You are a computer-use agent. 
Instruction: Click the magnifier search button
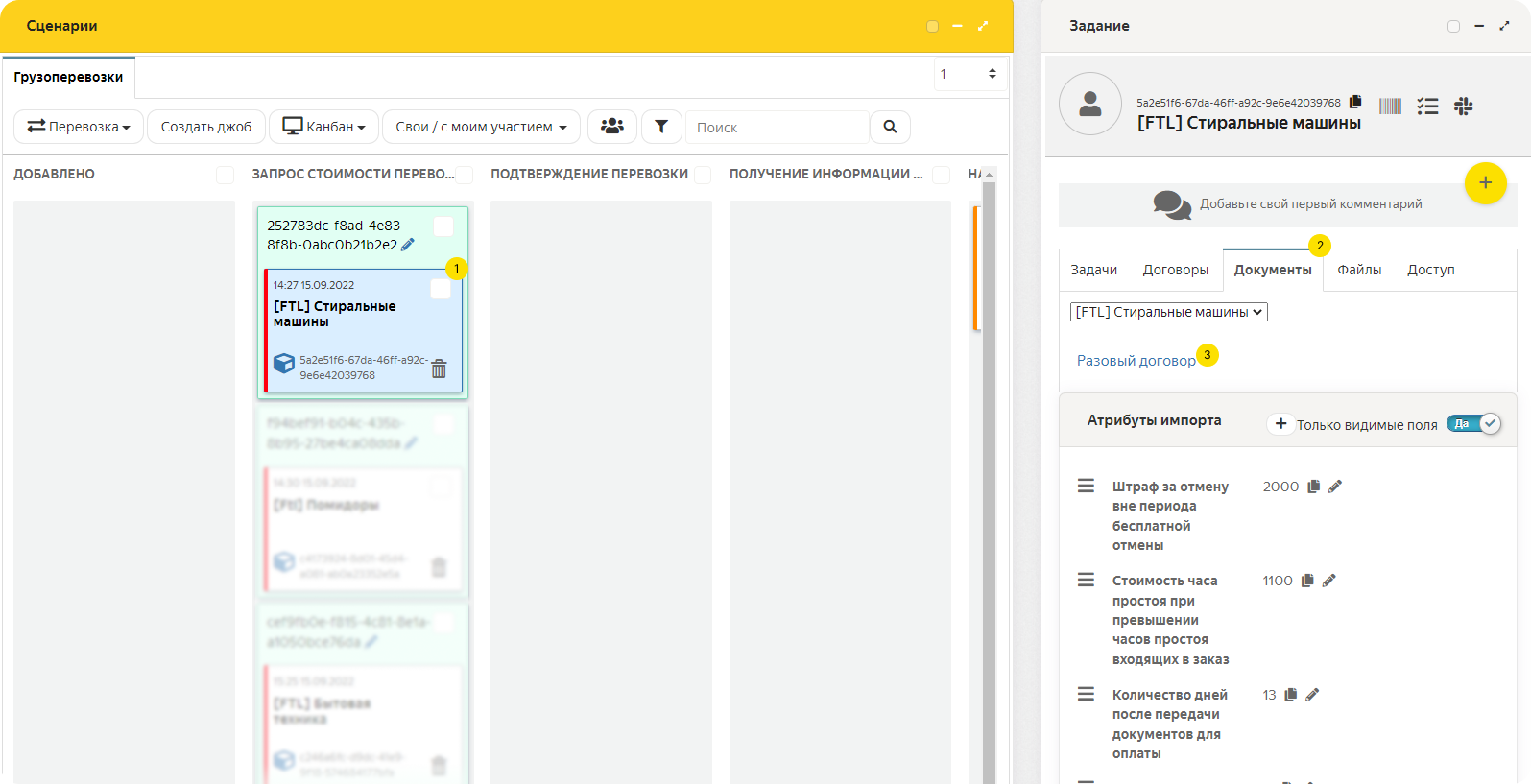coord(890,127)
